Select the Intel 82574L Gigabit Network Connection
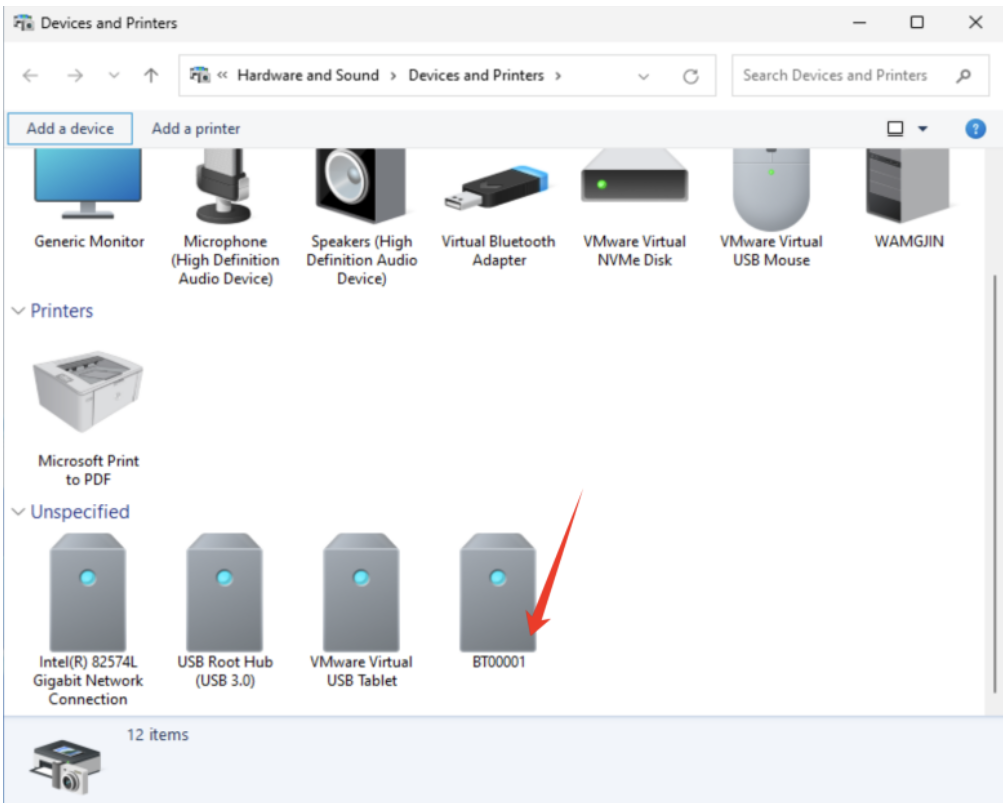Screen dimensions: 1008x808 click(x=88, y=592)
